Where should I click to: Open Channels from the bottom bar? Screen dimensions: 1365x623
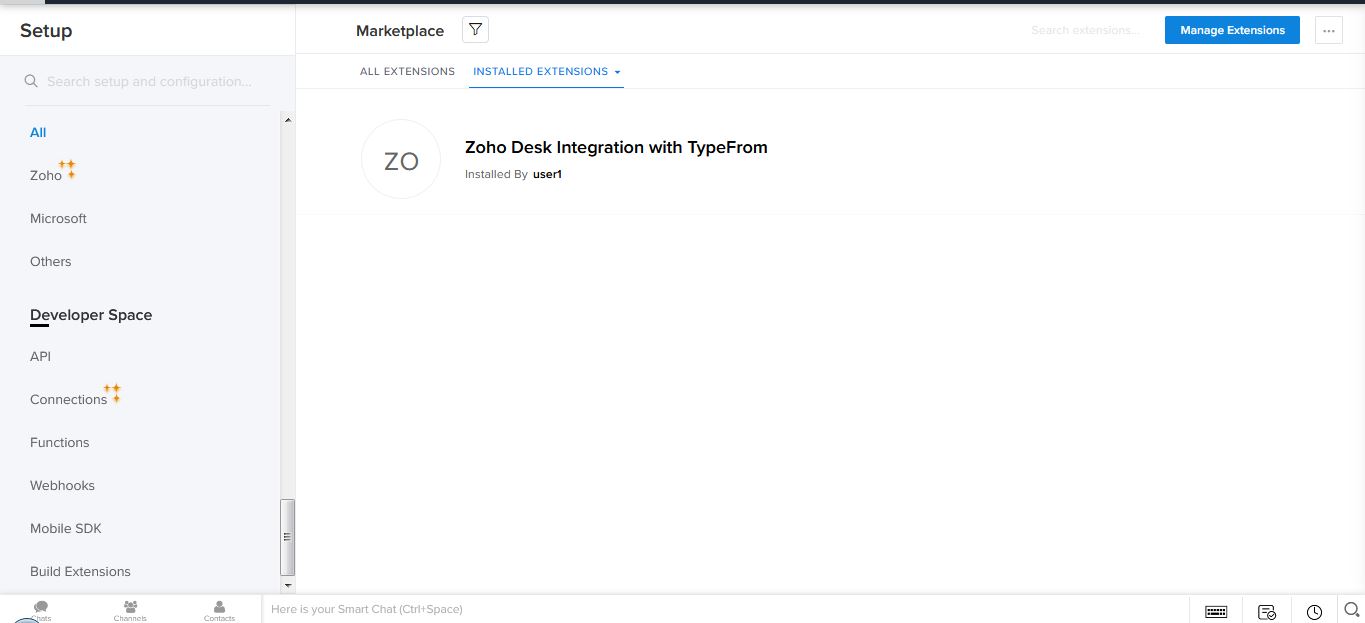[x=130, y=609]
